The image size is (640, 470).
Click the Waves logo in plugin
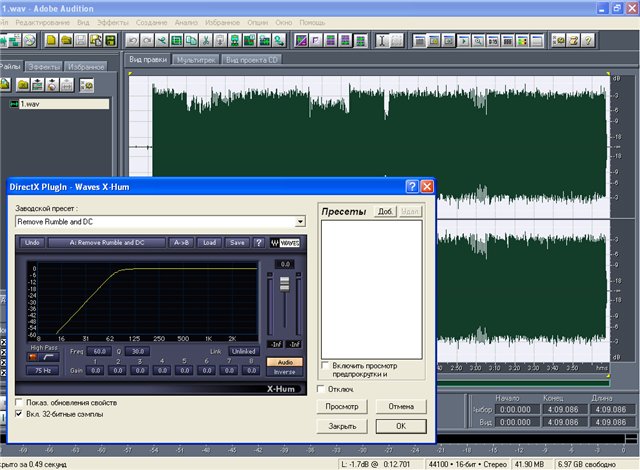(x=283, y=242)
